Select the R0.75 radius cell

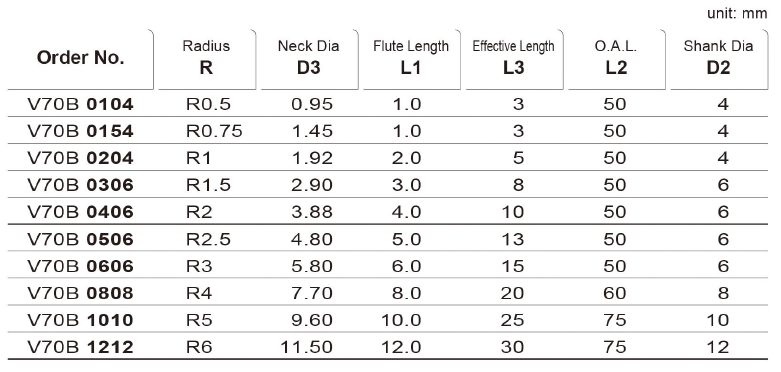pyautogui.click(x=214, y=131)
